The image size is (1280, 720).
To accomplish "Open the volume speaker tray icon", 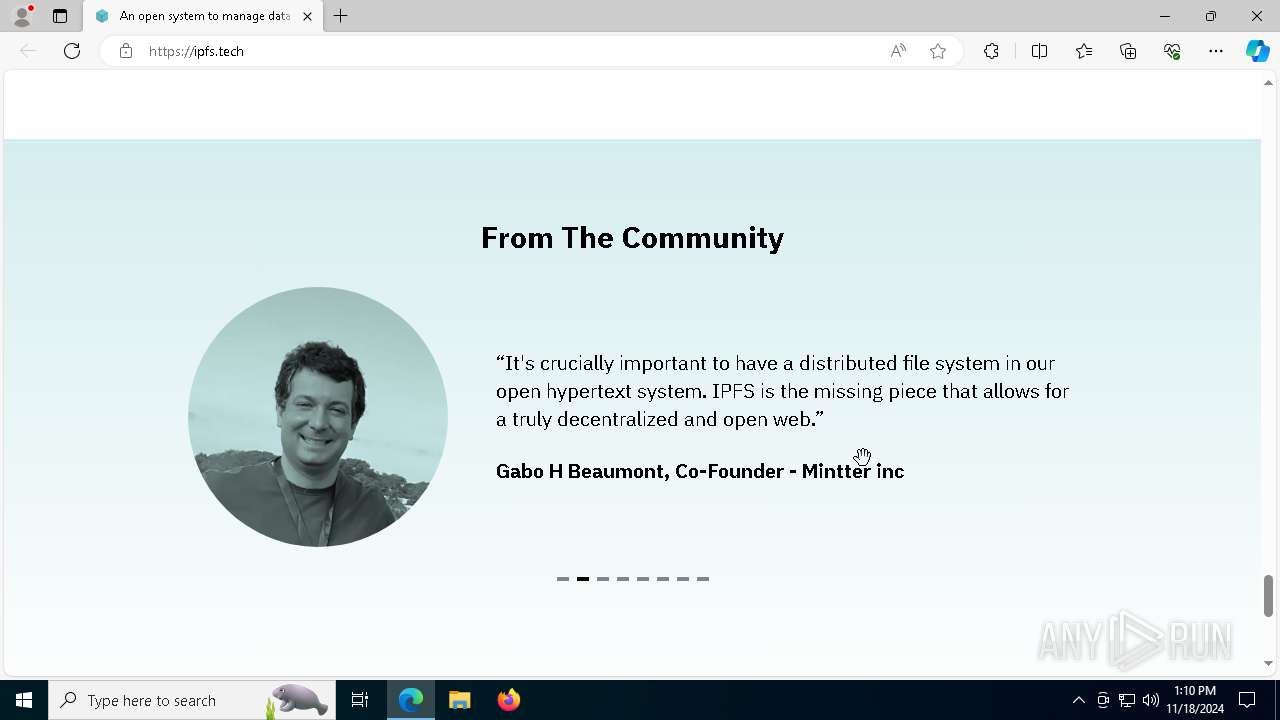I will 1151,700.
